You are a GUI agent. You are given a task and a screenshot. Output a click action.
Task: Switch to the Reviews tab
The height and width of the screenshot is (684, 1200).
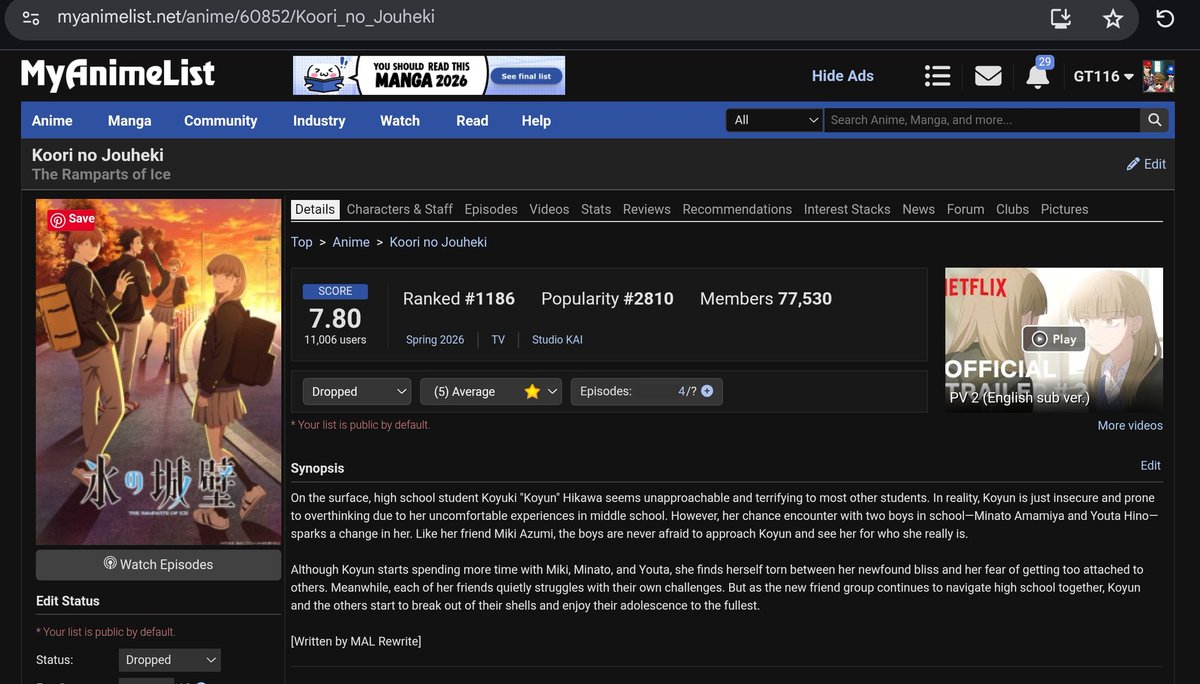tap(647, 209)
